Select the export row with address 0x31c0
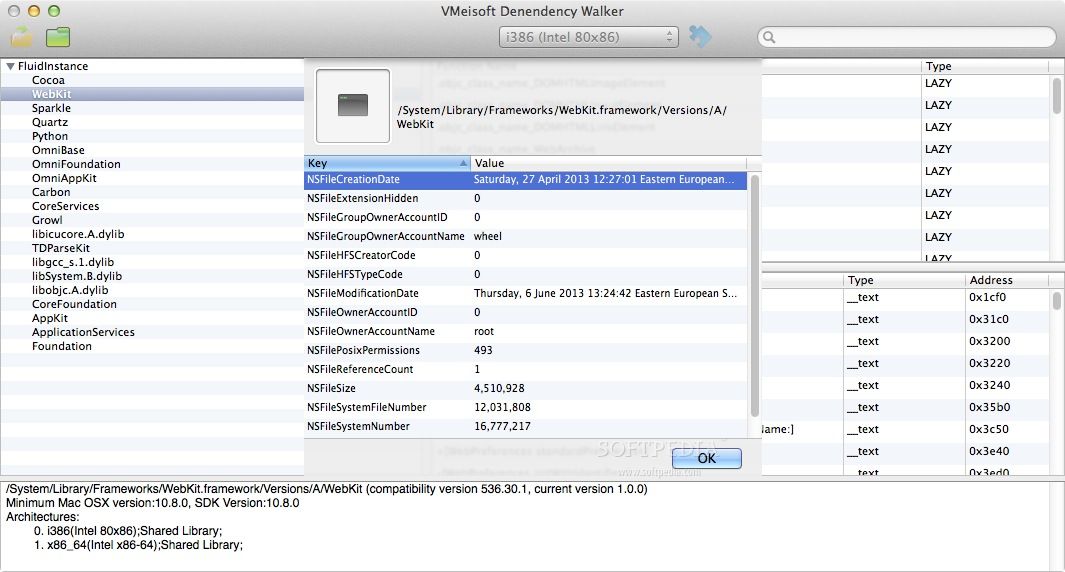The height and width of the screenshot is (572, 1065). click(x=906, y=319)
